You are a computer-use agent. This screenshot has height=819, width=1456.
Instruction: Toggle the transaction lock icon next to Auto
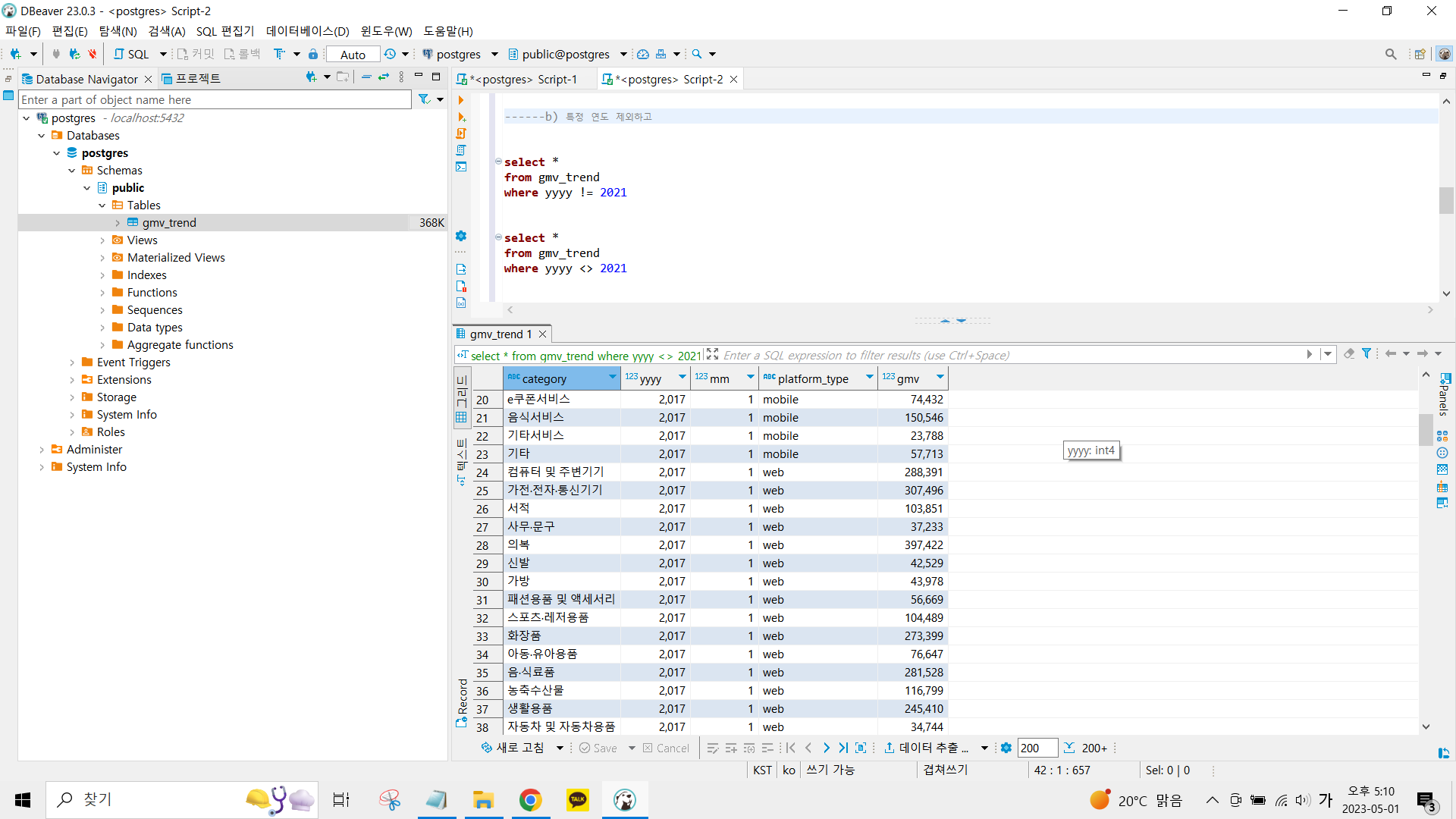[x=313, y=54]
